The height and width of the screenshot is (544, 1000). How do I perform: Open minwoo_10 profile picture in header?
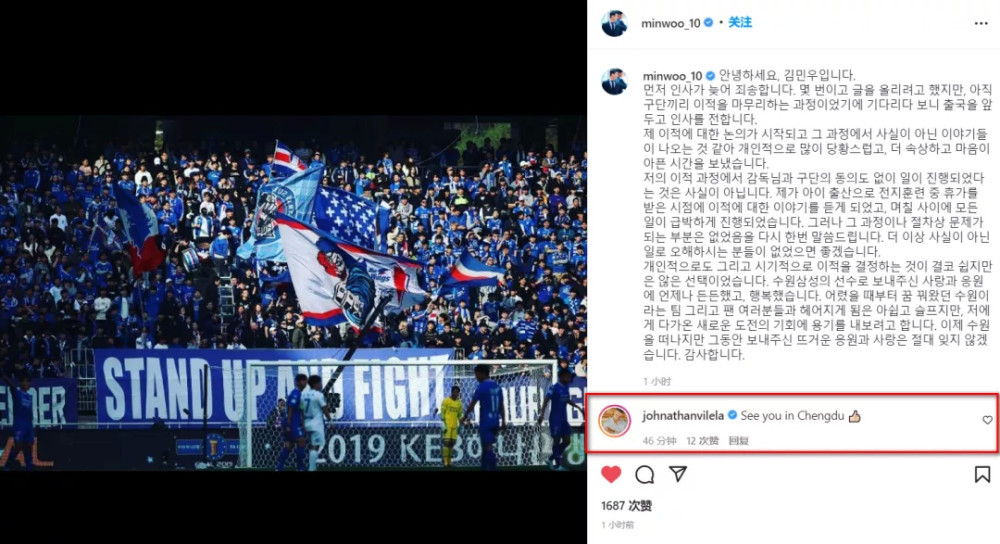614,24
